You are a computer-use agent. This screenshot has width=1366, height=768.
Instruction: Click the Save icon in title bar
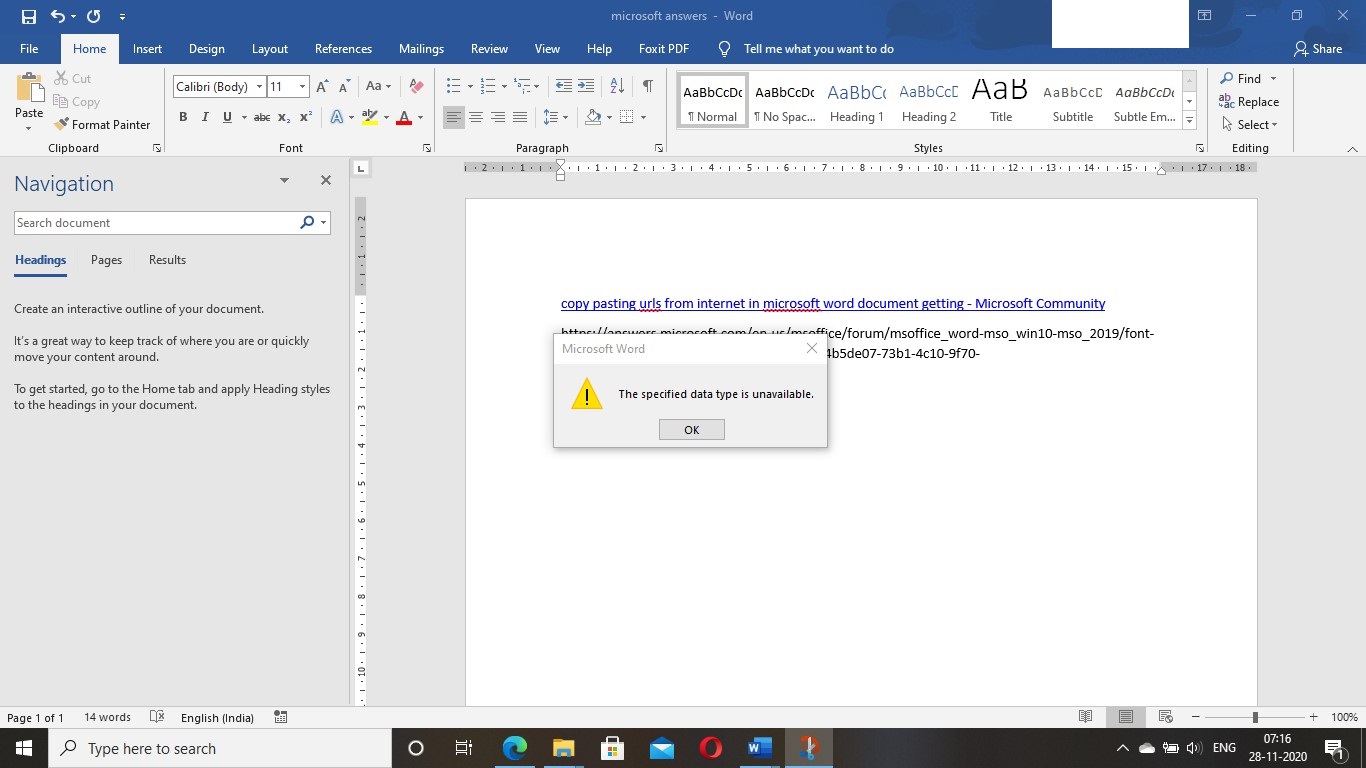click(28, 16)
